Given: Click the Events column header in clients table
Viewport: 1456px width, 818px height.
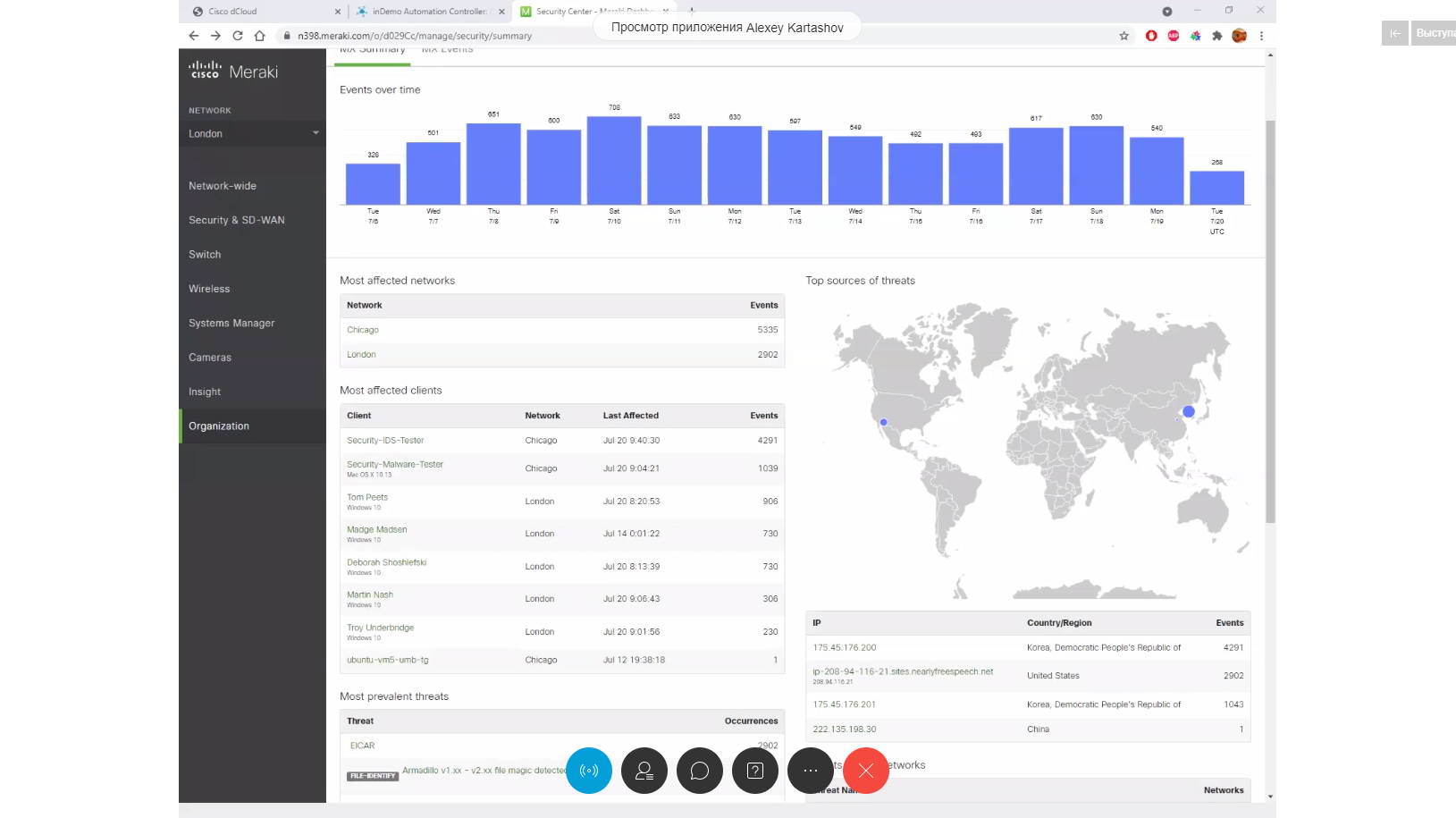Looking at the screenshot, I should [x=764, y=416].
